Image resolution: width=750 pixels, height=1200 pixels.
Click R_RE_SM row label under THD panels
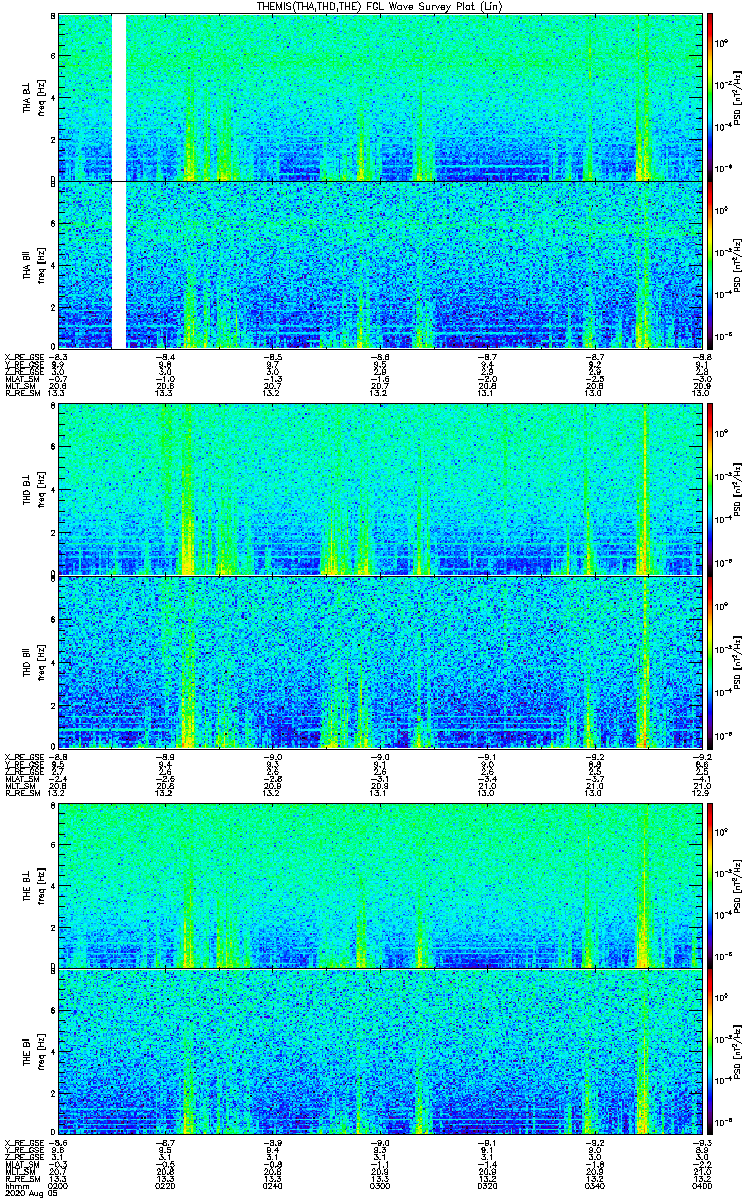pyautogui.click(x=23, y=792)
